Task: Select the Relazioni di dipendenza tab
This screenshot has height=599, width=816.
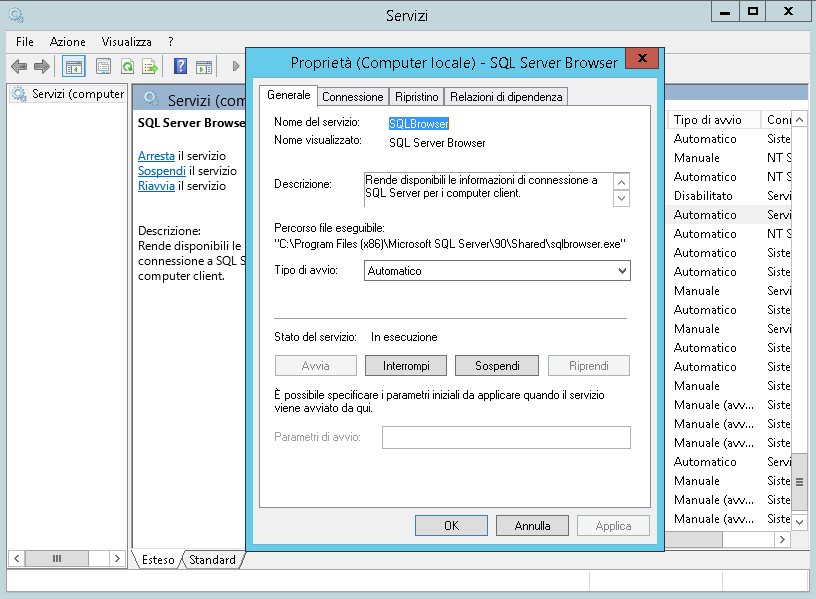Action: [506, 97]
